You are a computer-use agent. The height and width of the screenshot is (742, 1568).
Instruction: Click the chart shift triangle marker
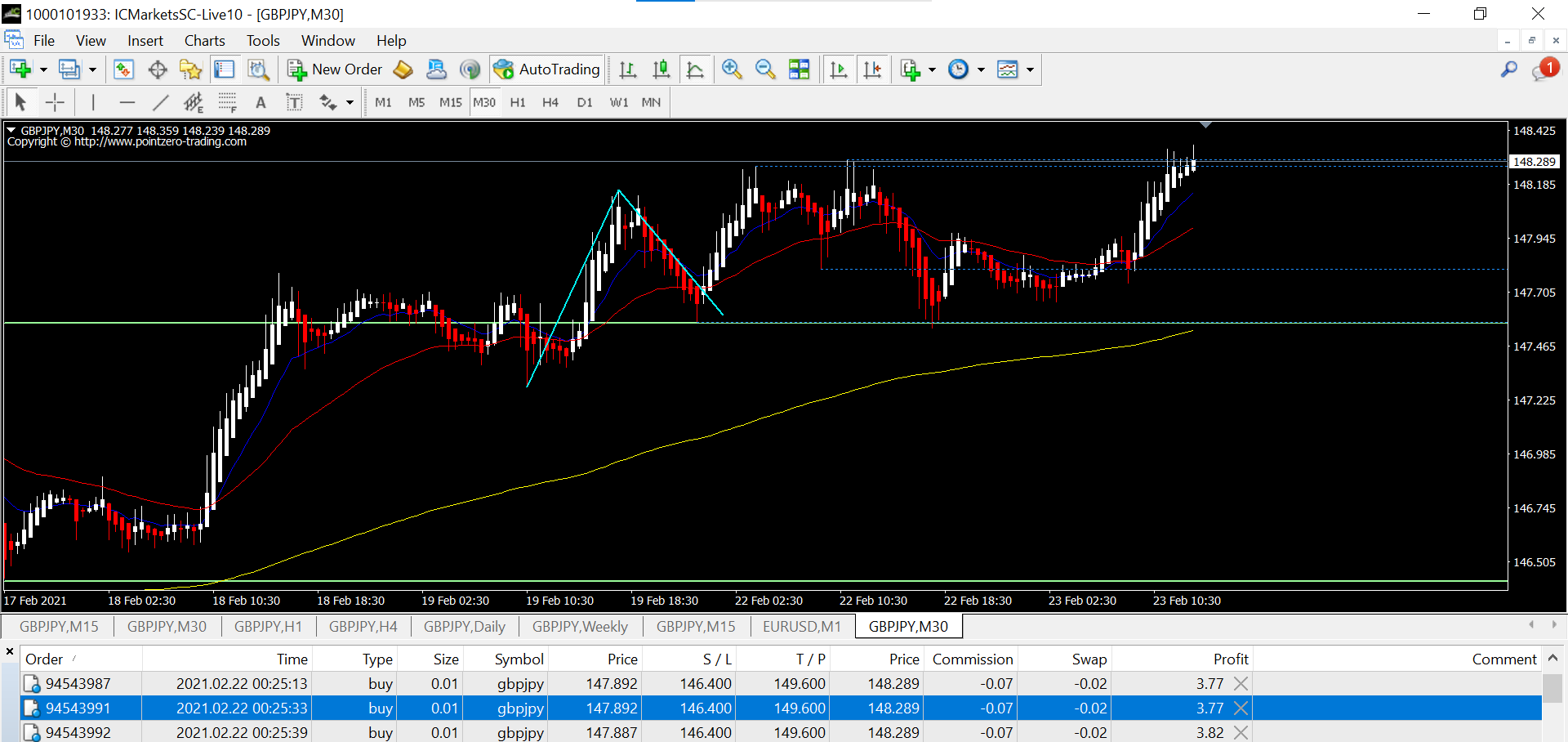point(1205,125)
